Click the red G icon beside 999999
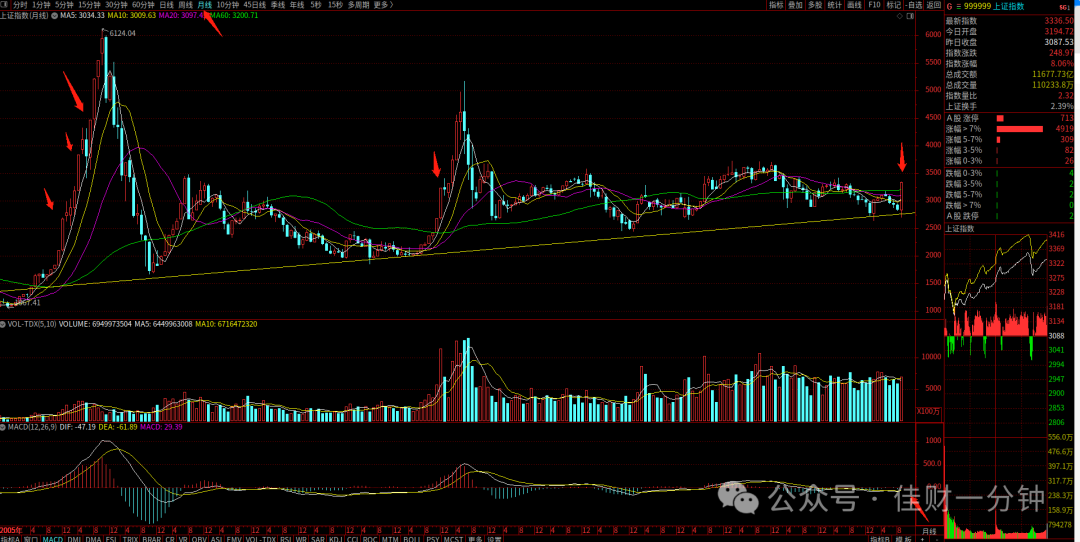This screenshot has height=542, width=1080. click(x=949, y=6)
